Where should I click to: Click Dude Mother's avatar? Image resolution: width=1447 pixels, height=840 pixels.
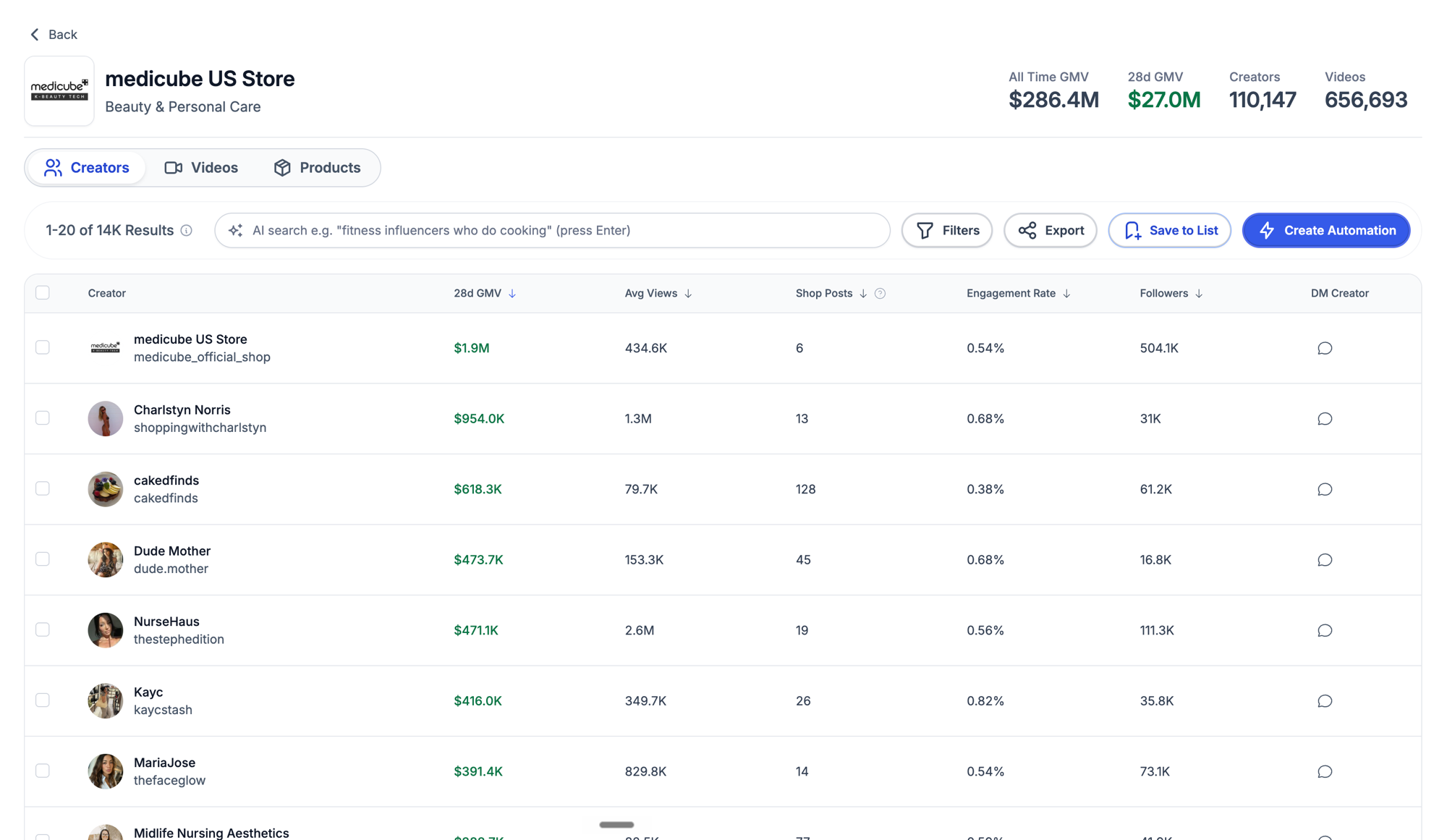tap(106, 559)
